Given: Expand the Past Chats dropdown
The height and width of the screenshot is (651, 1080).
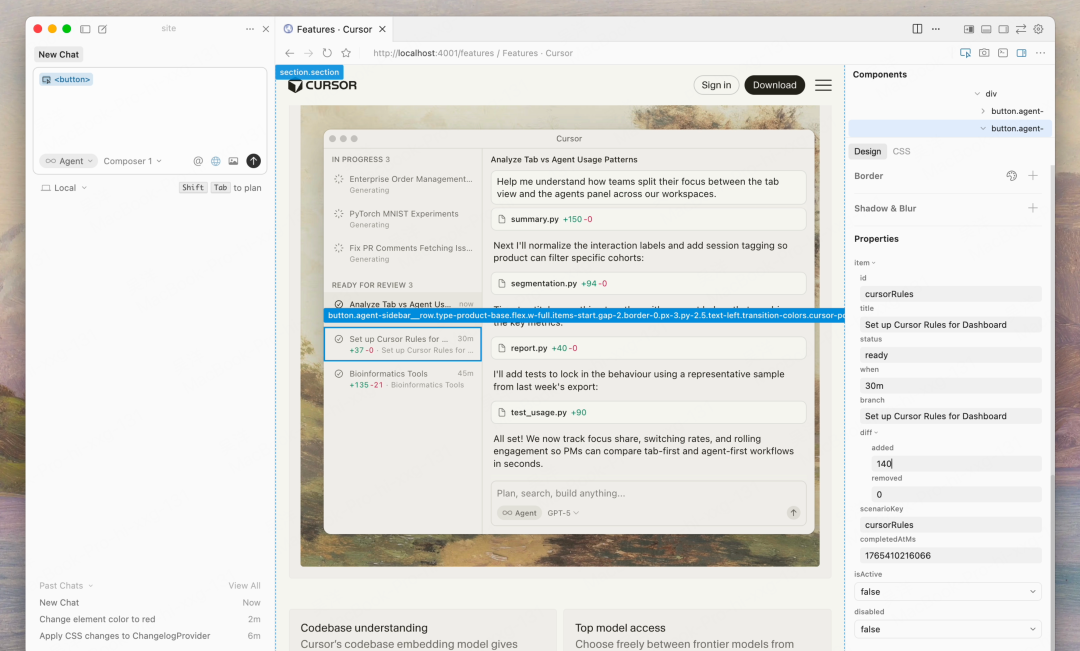Looking at the screenshot, I should 66,586.
